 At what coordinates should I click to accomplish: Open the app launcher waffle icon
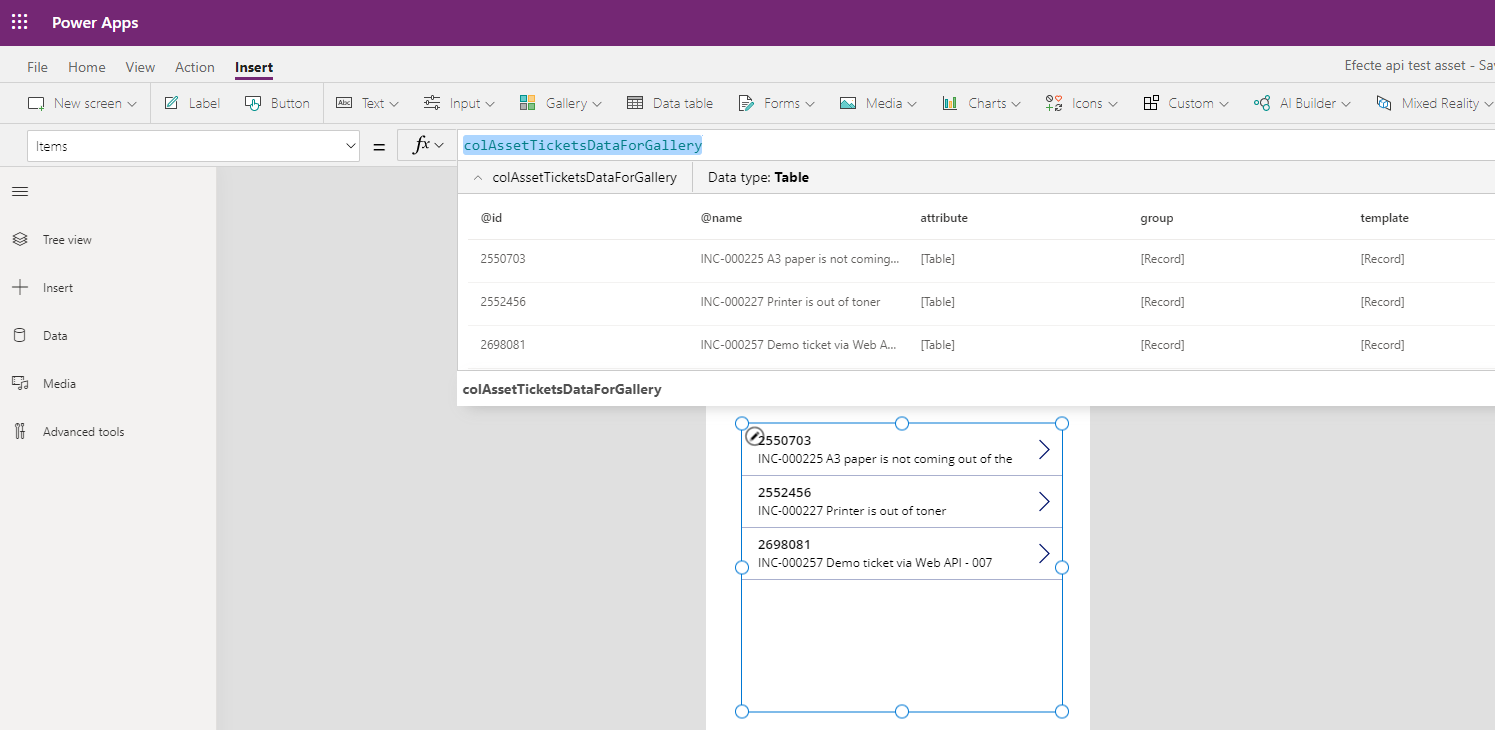pyautogui.click(x=20, y=22)
